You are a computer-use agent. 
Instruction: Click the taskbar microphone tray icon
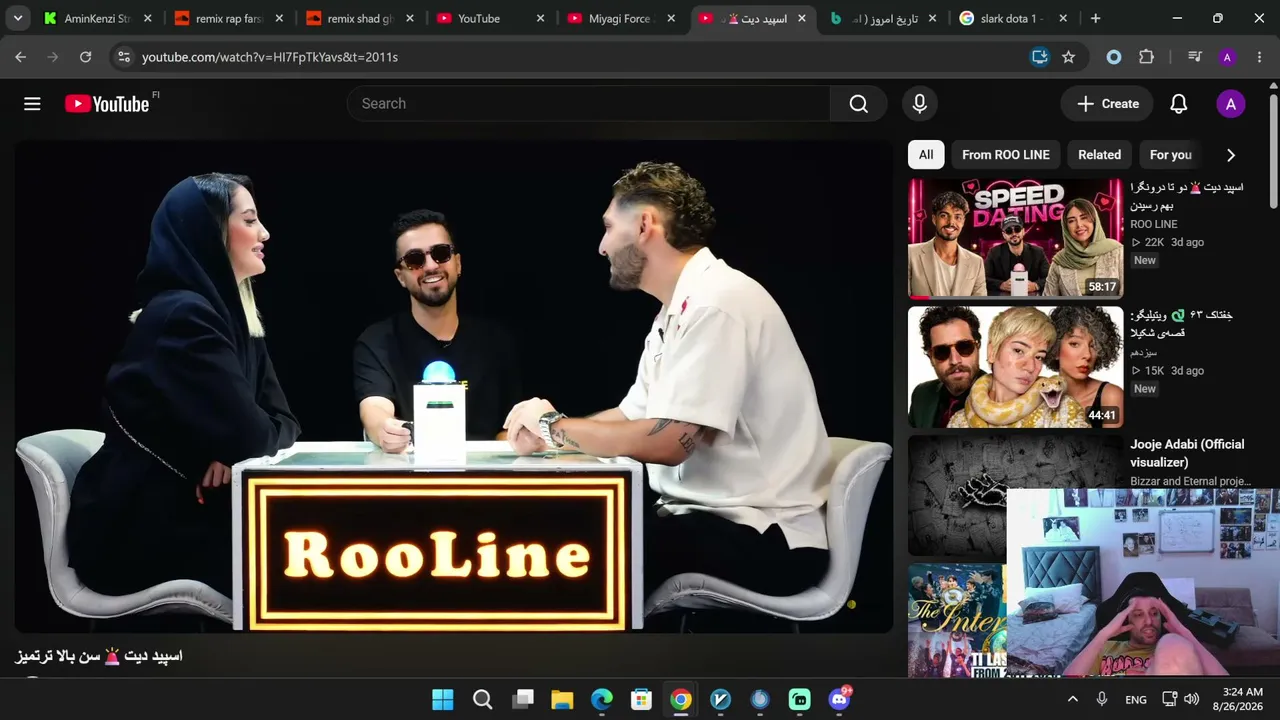(1102, 699)
